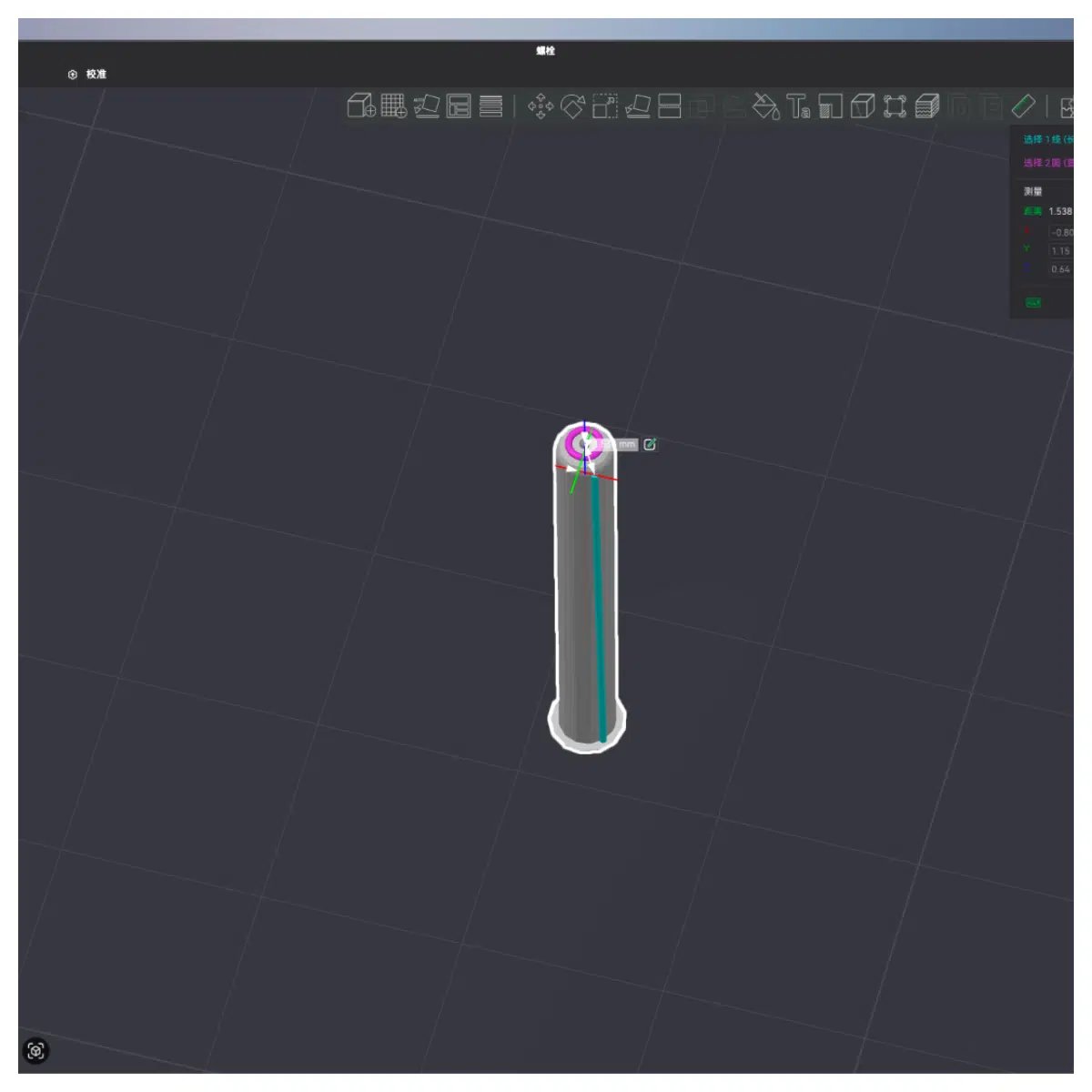The width and height of the screenshot is (1092, 1092).
Task: Select the Lay on face tool
Action: (x=637, y=106)
